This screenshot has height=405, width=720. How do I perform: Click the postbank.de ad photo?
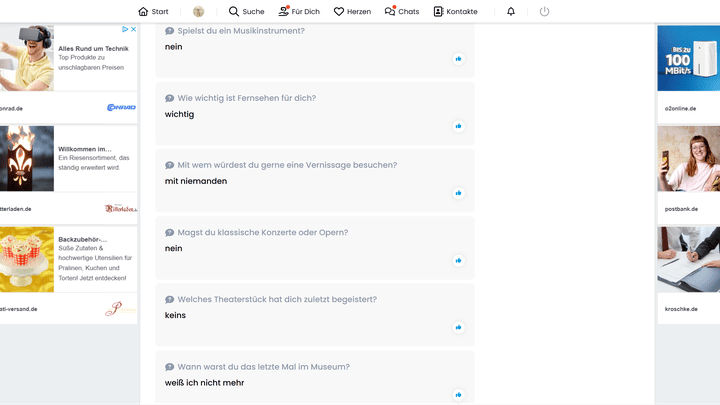(688, 158)
